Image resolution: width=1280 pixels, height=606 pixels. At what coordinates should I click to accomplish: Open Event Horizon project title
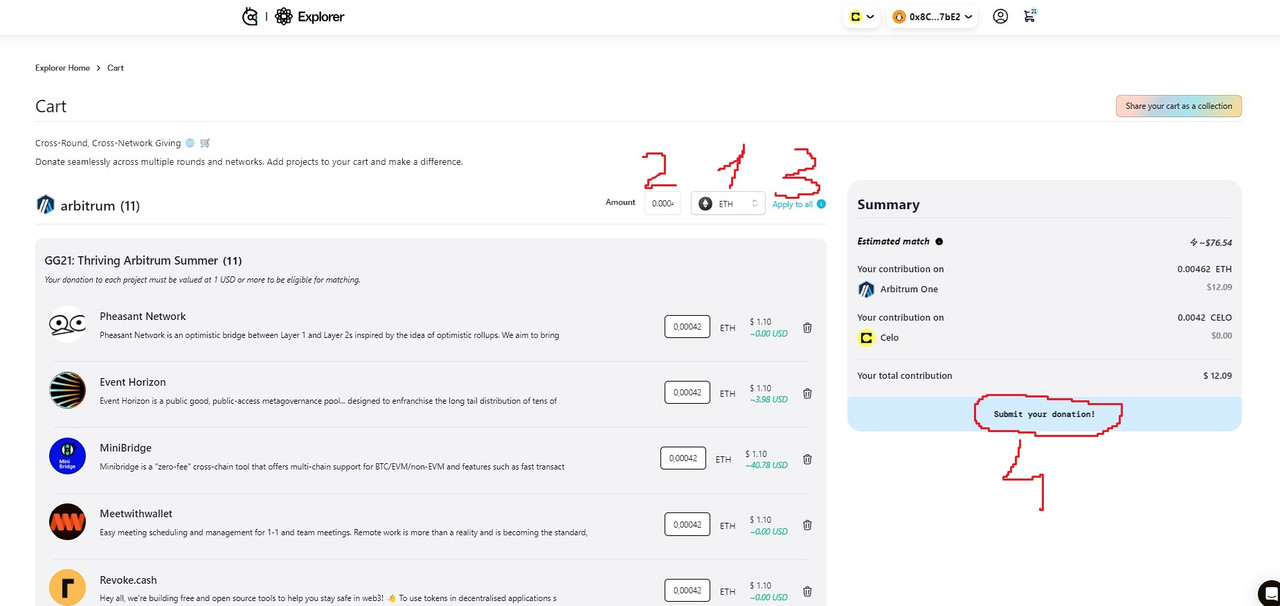(x=133, y=382)
